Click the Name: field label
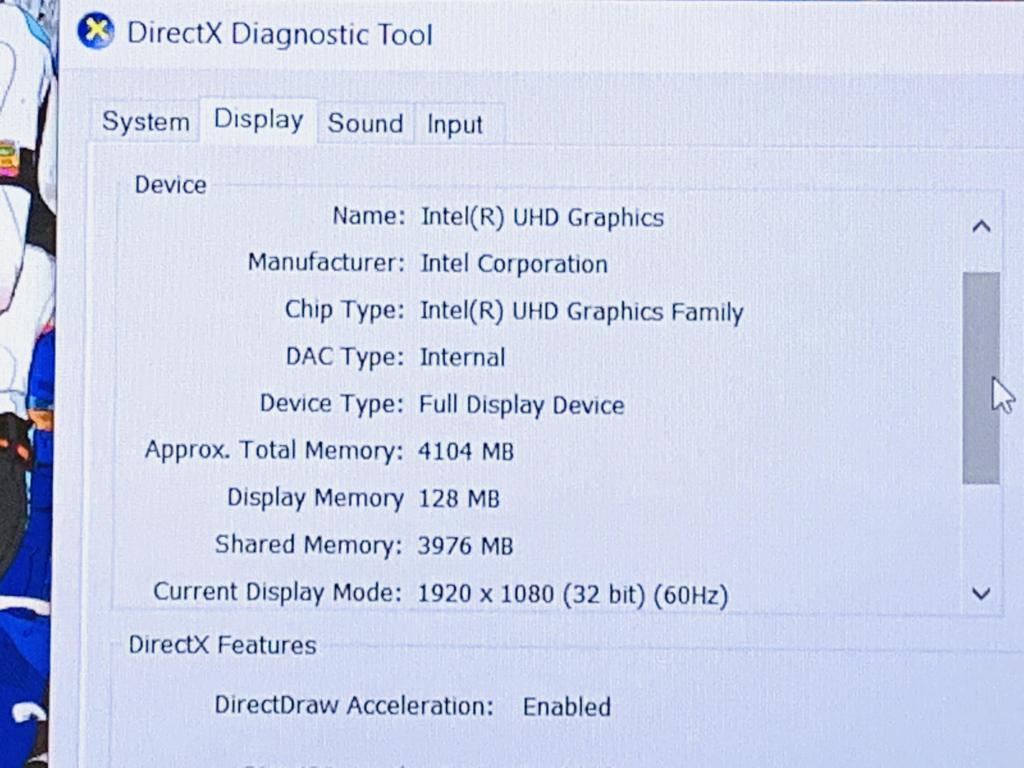The width and height of the screenshot is (1024, 768). (x=369, y=216)
